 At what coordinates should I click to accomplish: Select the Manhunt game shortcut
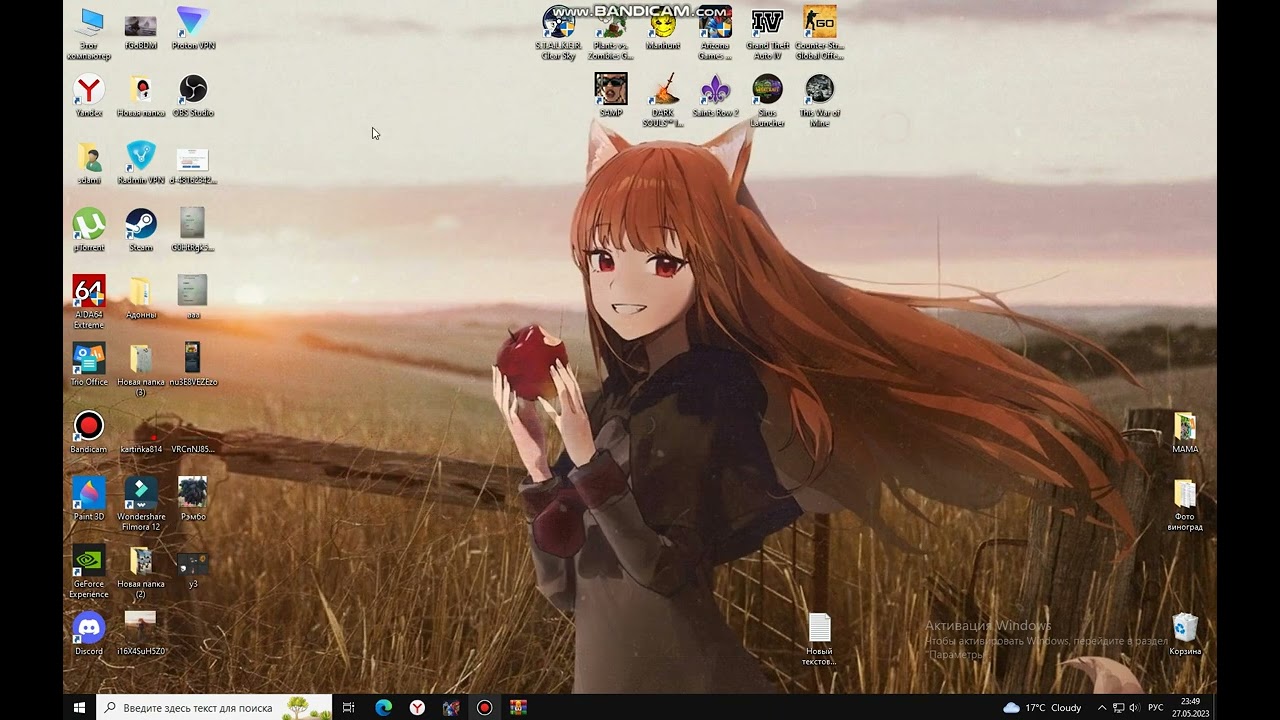click(663, 28)
